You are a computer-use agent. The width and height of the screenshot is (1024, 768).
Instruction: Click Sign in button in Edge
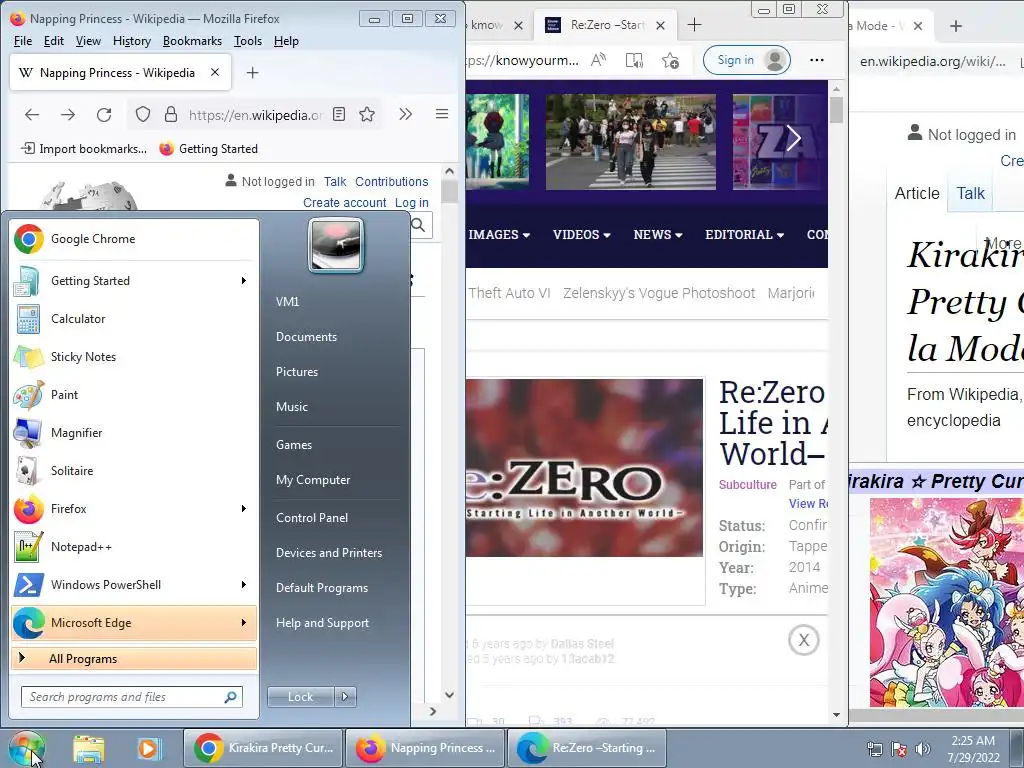746,60
